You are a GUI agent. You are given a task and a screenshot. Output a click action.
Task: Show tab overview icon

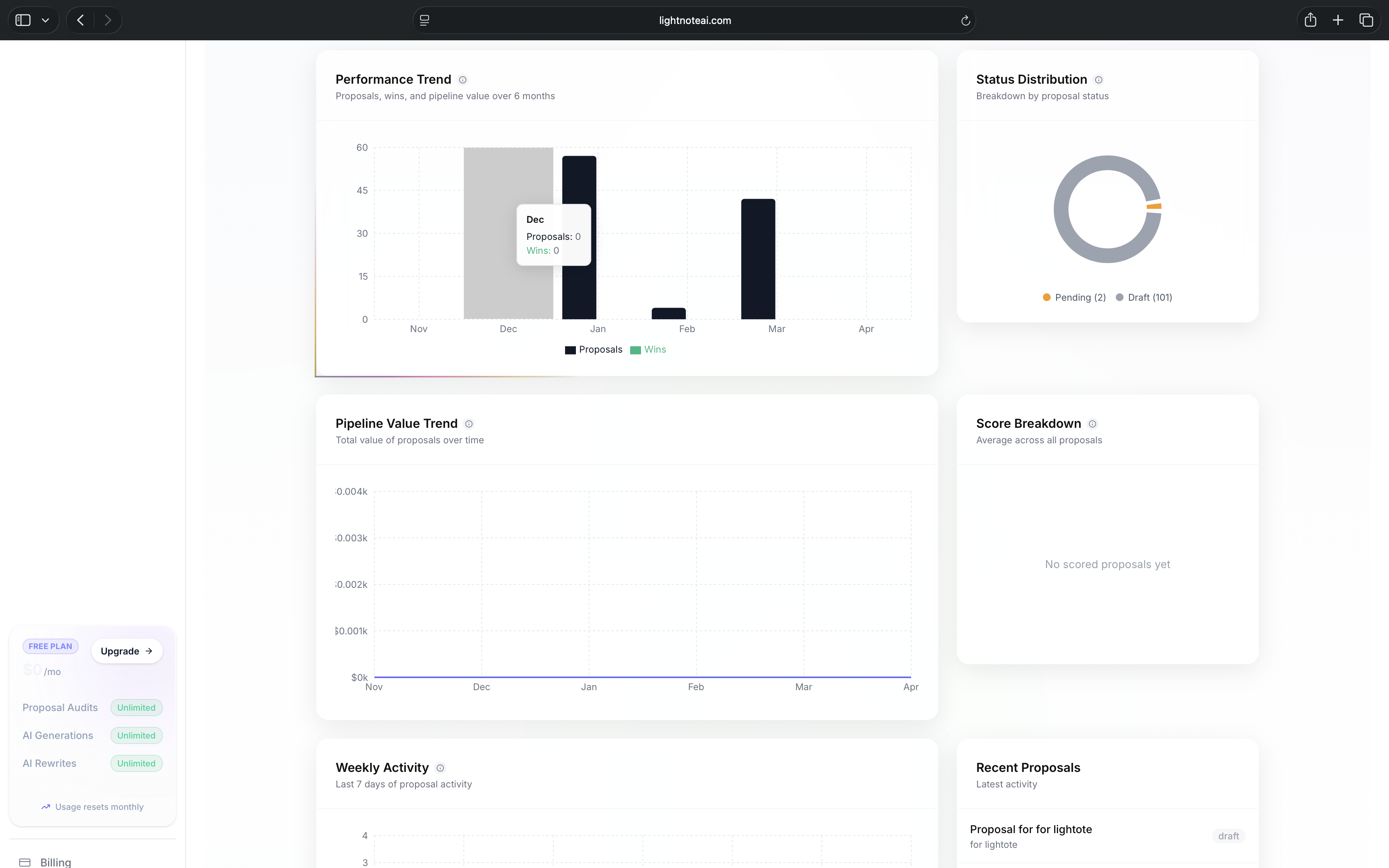(1366, 20)
